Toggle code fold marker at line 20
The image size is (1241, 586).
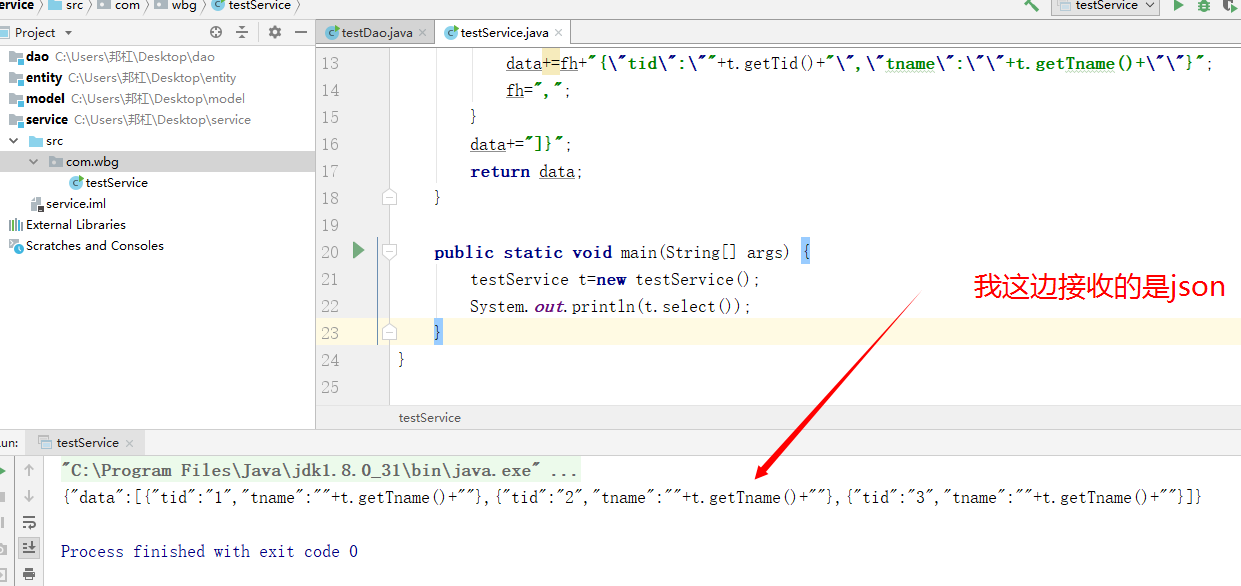[x=390, y=251]
